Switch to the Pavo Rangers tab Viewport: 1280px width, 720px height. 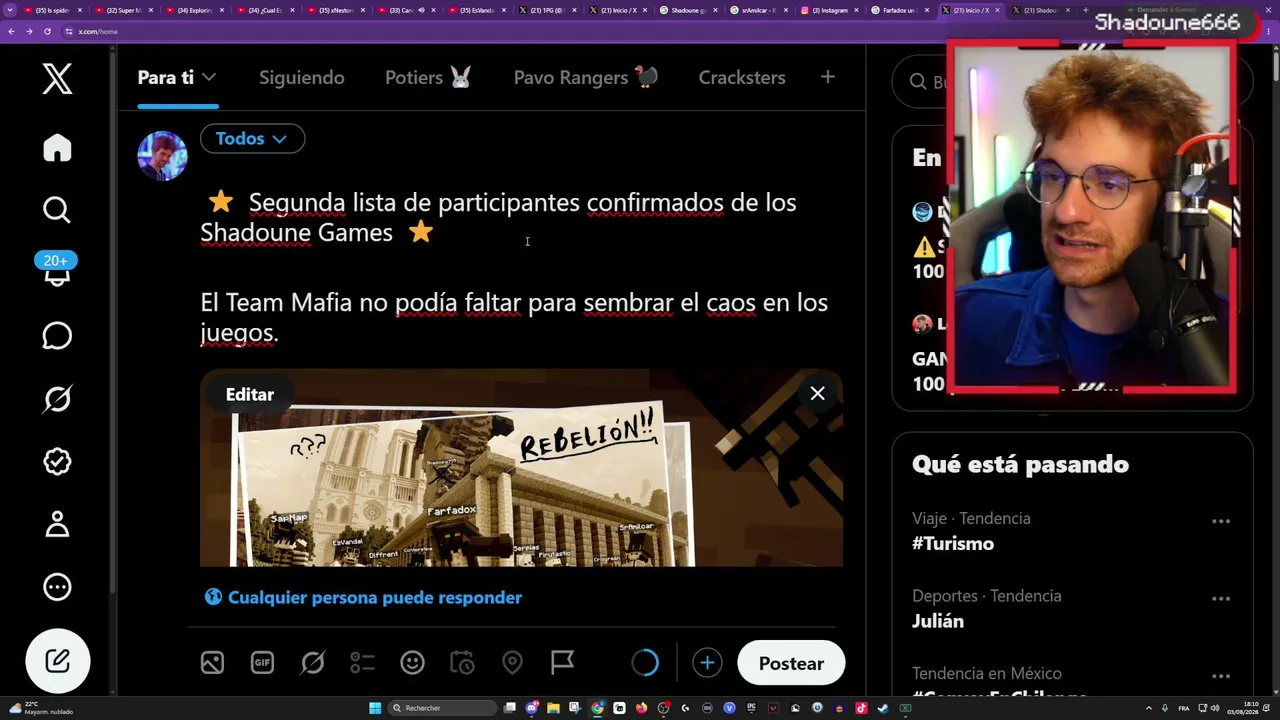[x=586, y=78]
